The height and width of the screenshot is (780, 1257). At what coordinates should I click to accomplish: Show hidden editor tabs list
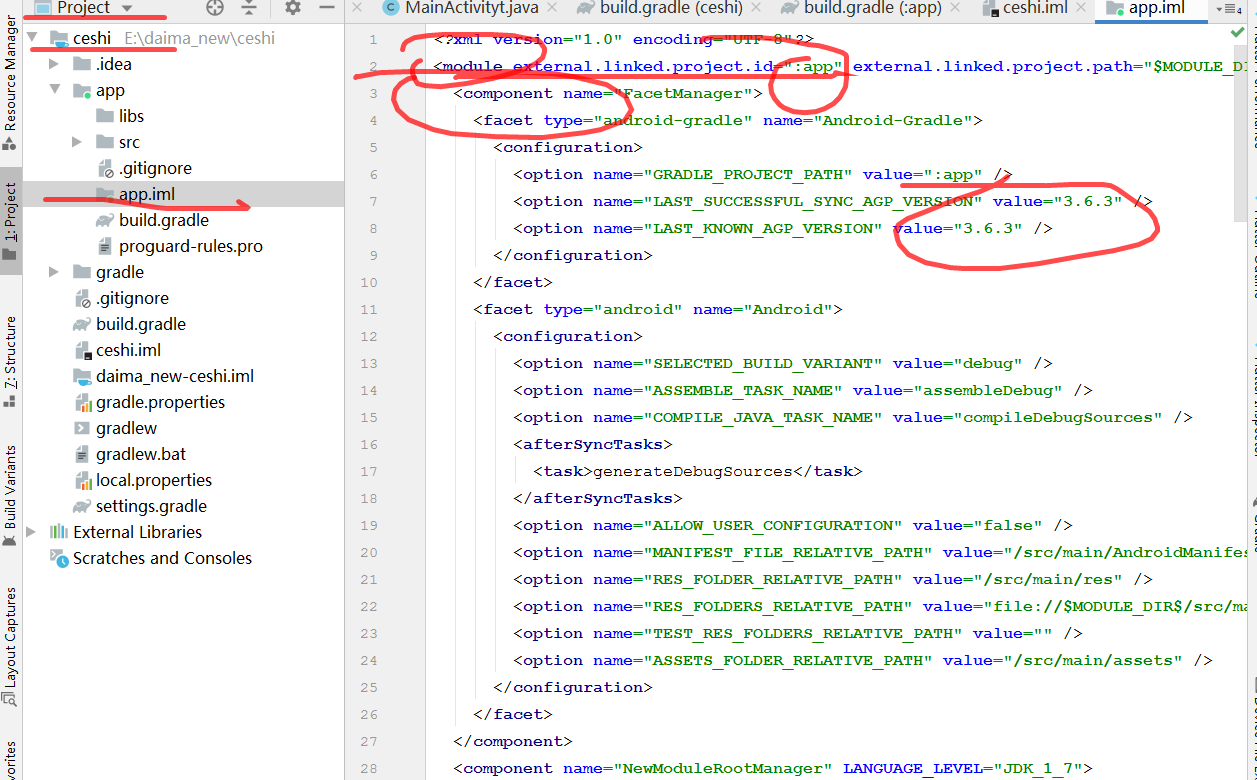(x=1225, y=9)
